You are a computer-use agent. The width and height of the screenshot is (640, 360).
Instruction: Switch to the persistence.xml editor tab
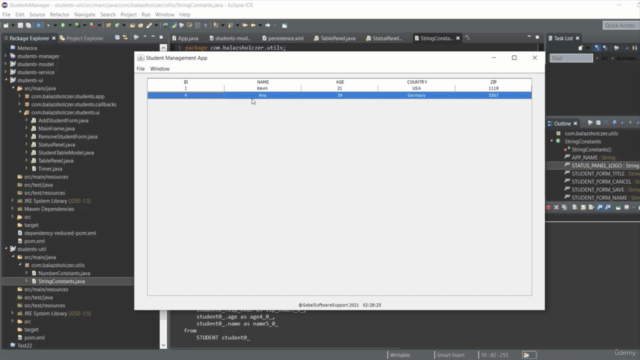[282, 38]
